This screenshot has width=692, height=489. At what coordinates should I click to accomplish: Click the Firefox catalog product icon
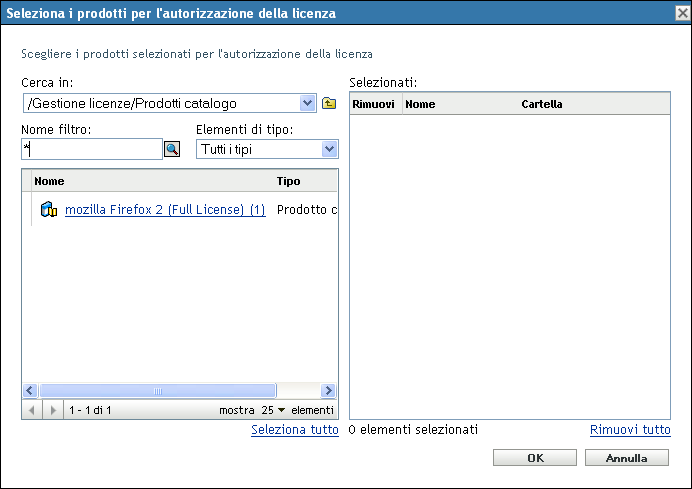50,210
